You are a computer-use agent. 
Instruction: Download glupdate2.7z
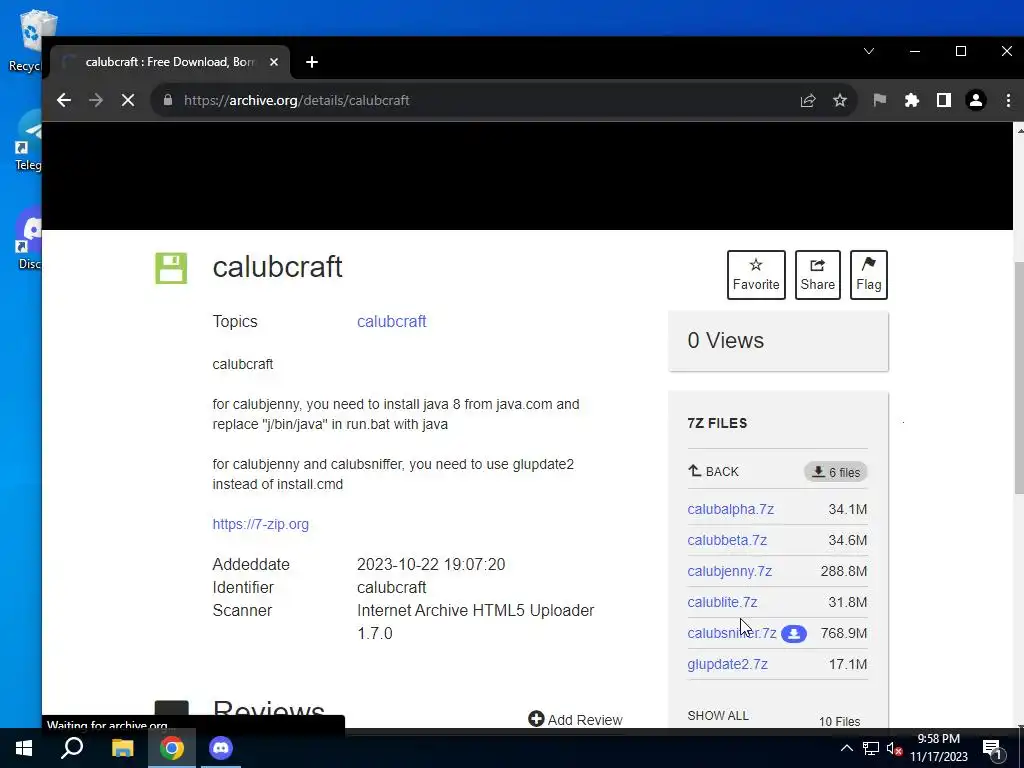click(x=727, y=664)
